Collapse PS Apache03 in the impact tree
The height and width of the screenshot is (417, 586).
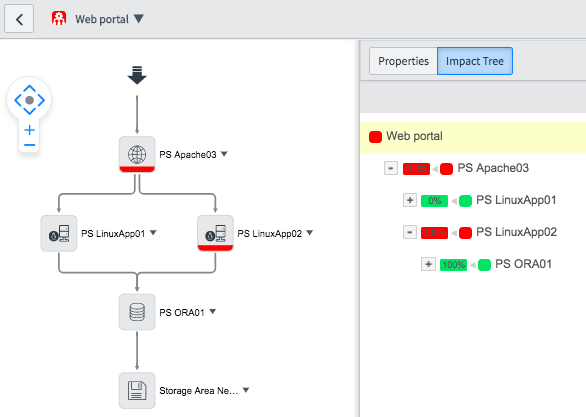(x=391, y=168)
